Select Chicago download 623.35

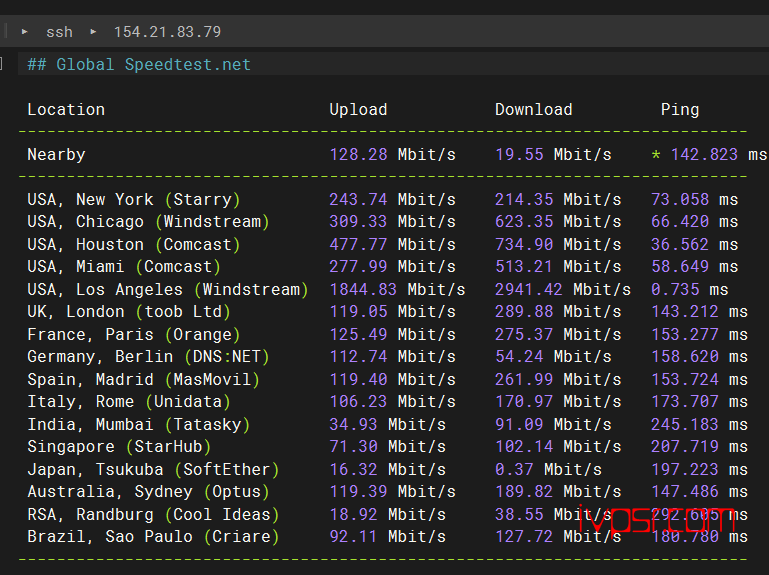tap(524, 222)
